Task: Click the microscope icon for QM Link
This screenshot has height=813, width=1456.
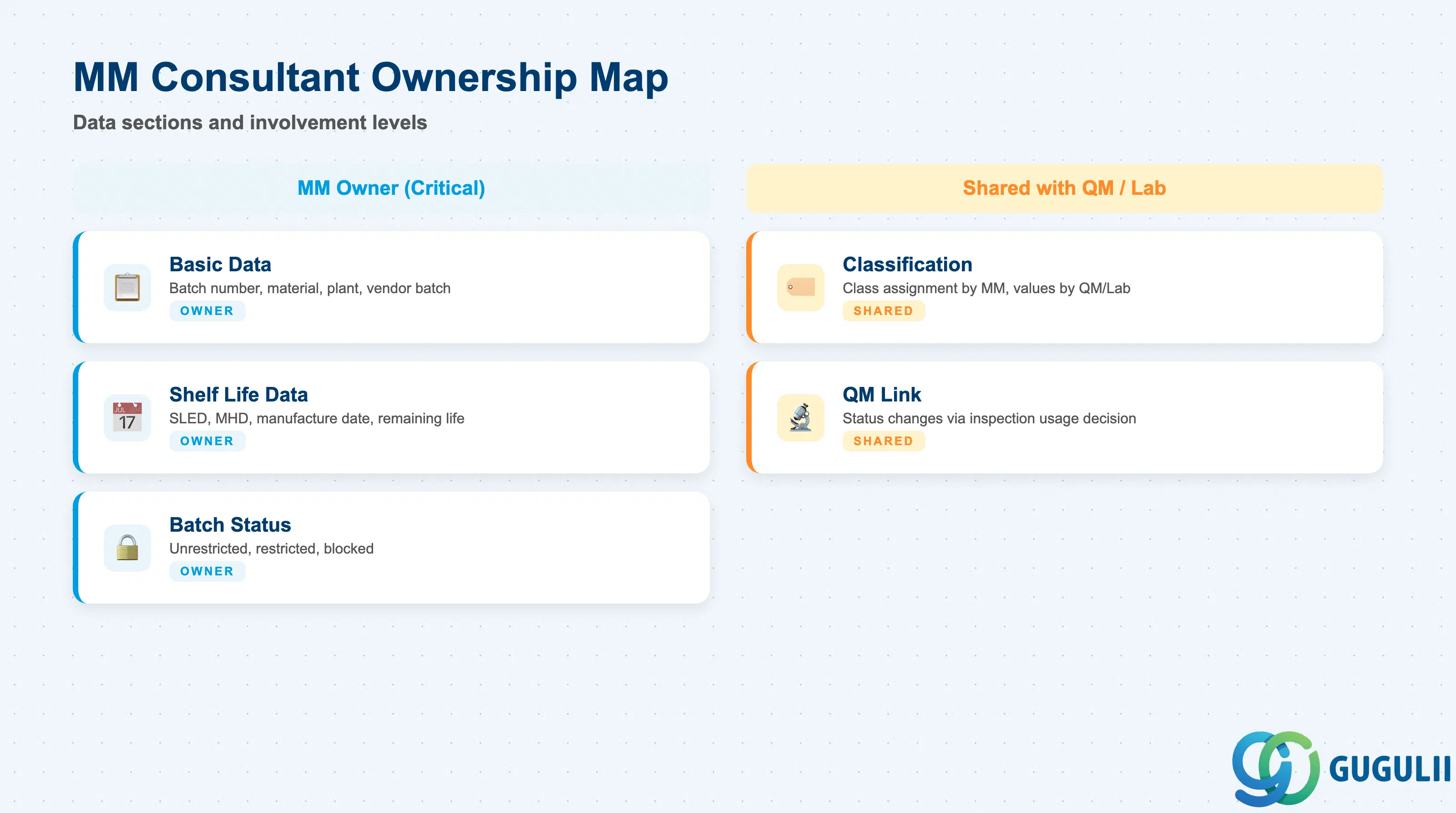Action: click(800, 417)
